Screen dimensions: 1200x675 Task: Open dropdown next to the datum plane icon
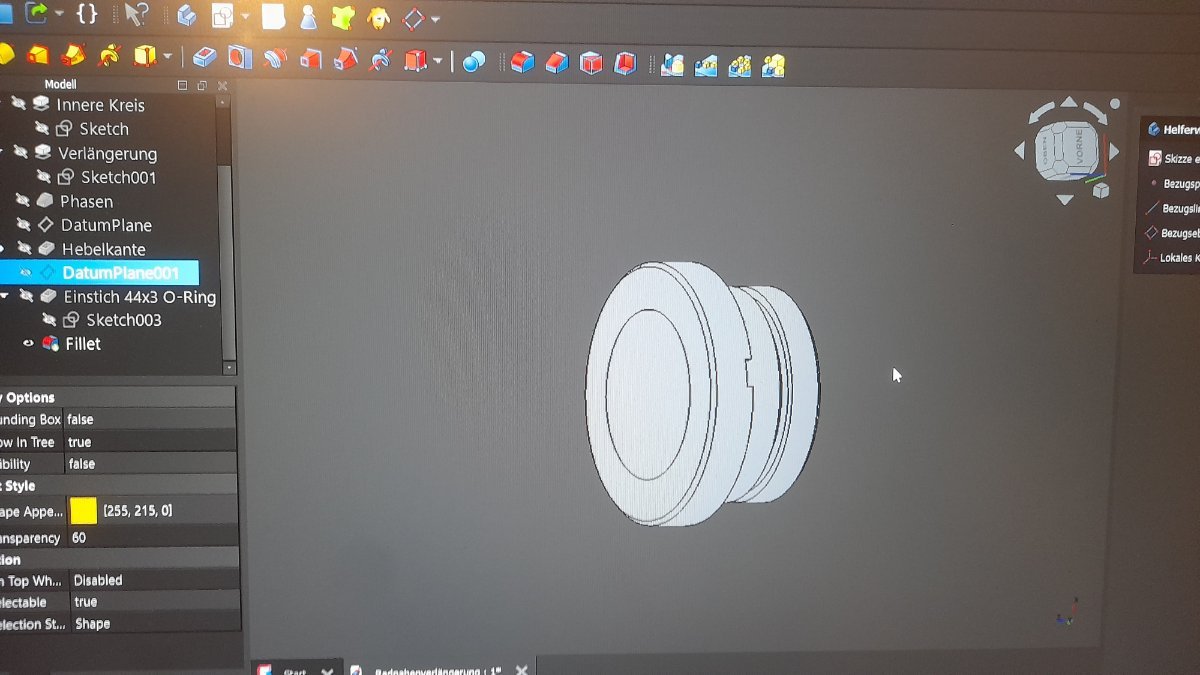click(435, 19)
